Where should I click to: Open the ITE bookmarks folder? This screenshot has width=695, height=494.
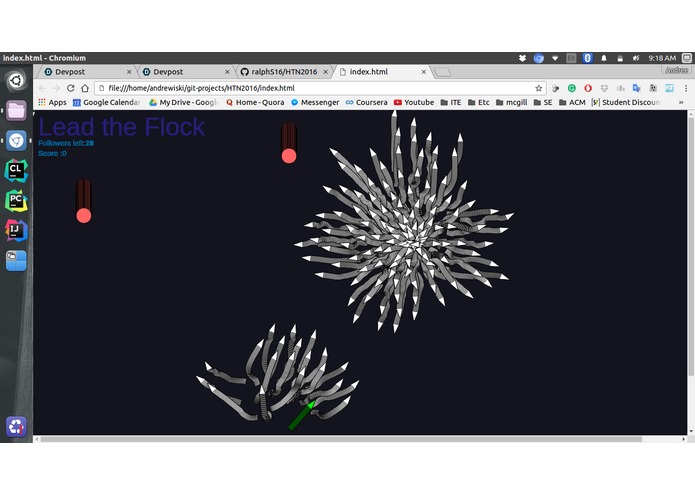point(451,102)
